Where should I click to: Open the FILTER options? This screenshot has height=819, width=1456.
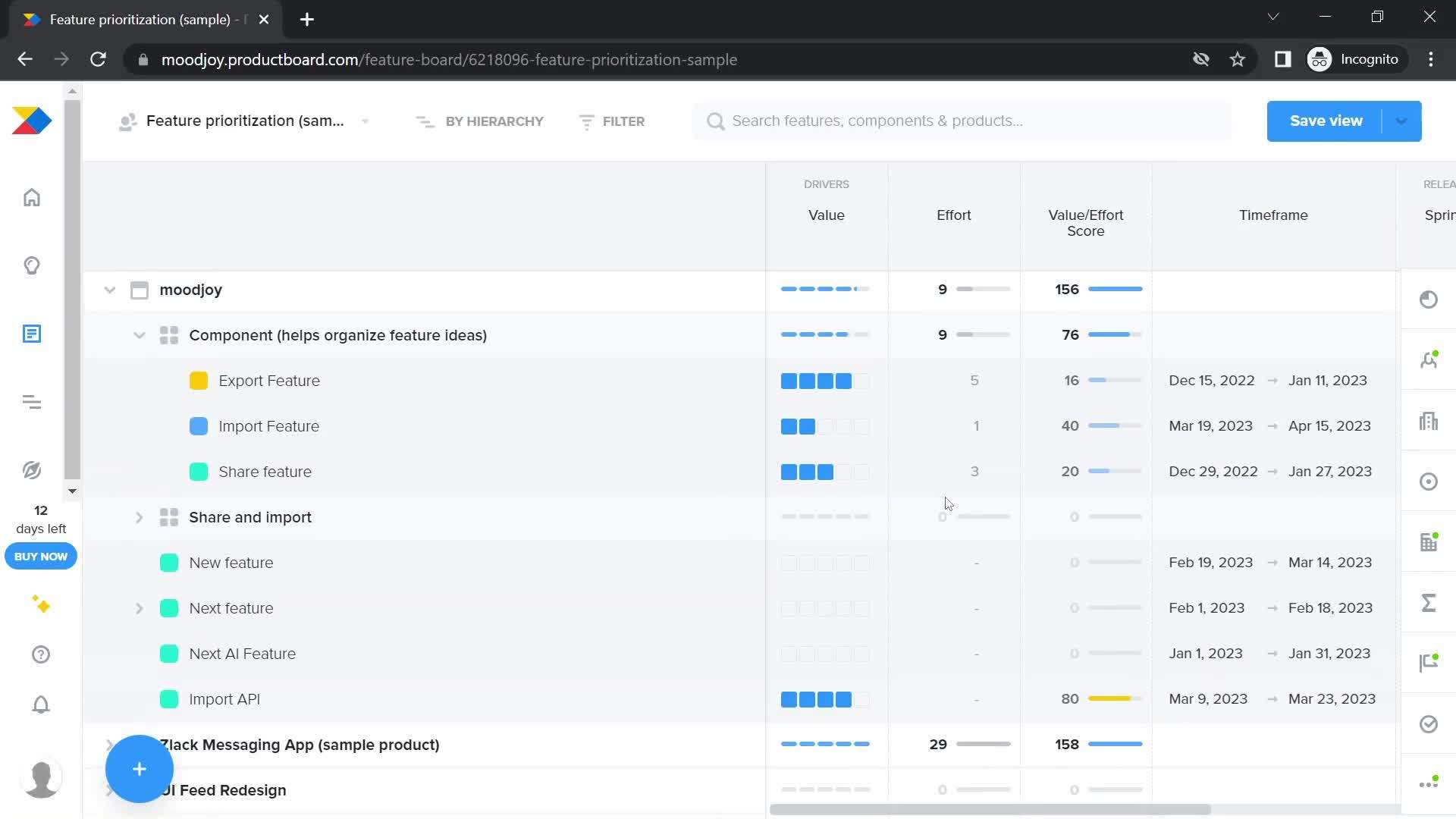[612, 121]
